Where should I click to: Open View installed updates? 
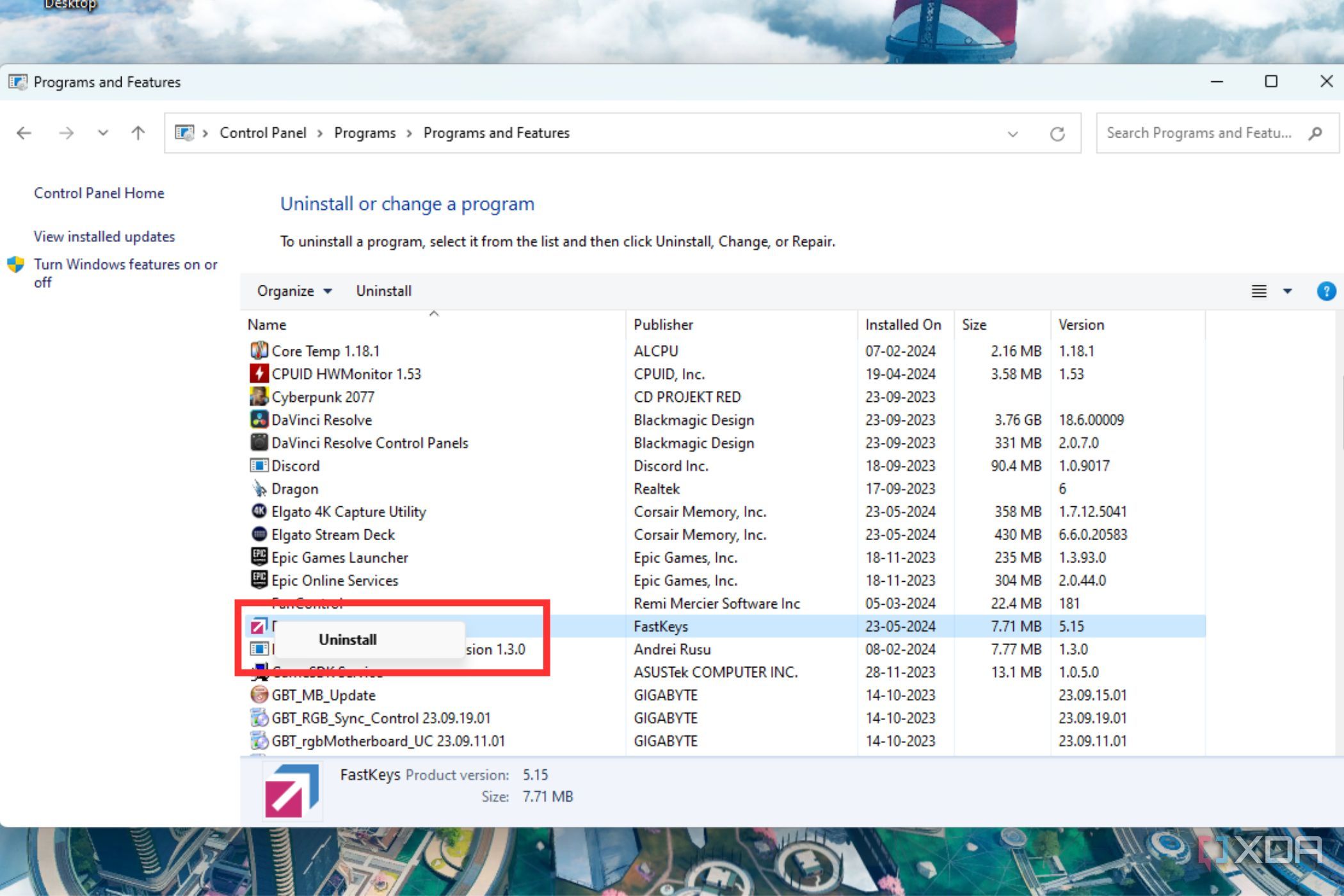click(x=104, y=236)
